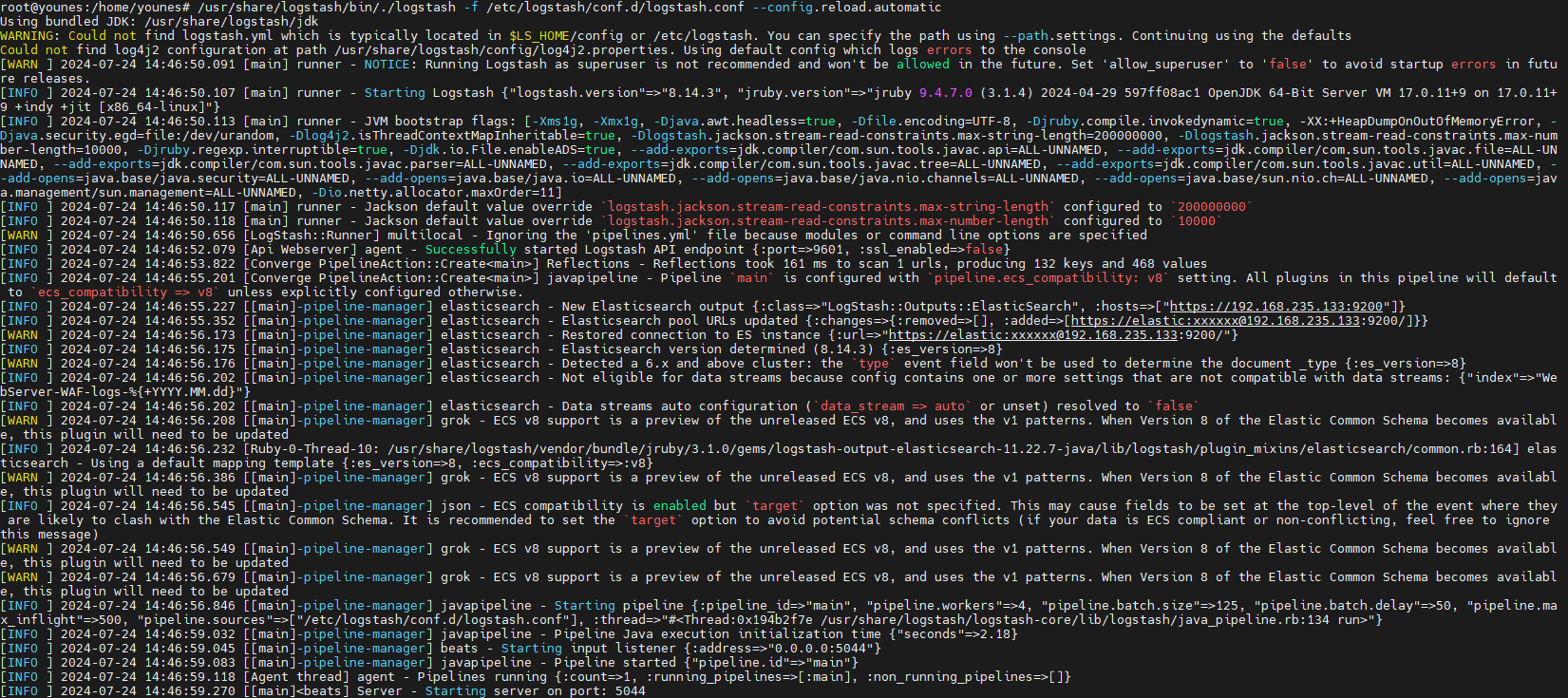Click 'Reflections took 161 ms' text
This screenshot has height=698, width=1568.
[x=742, y=264]
